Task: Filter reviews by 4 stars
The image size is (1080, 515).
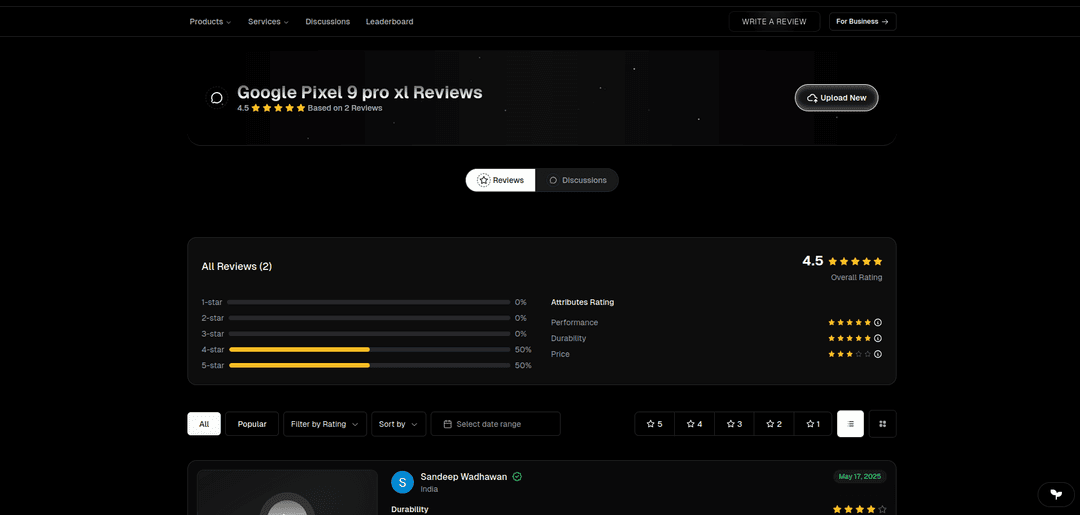Action: click(x=694, y=424)
